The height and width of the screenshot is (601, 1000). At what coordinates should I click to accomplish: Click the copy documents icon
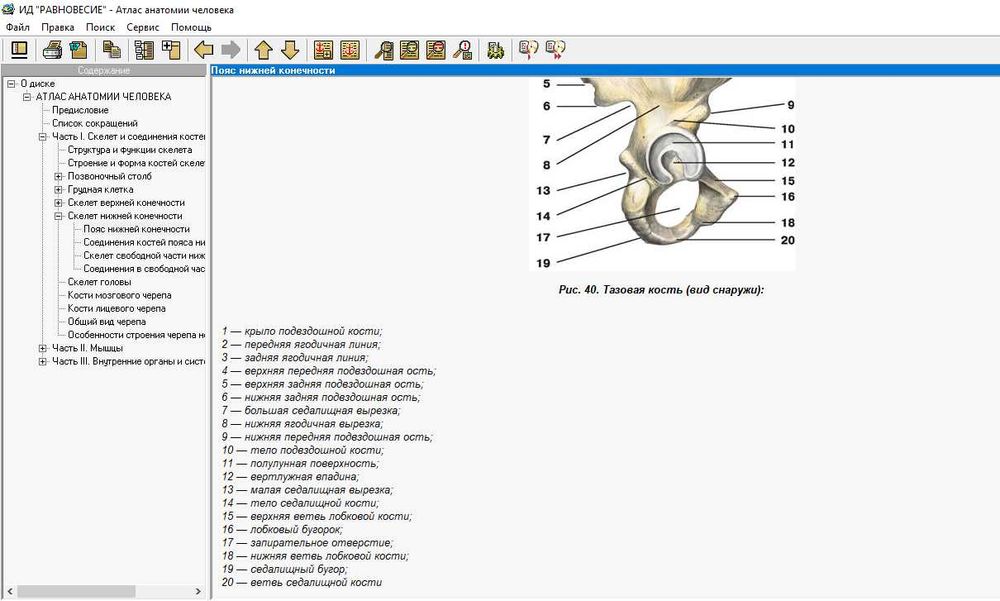tap(112, 49)
